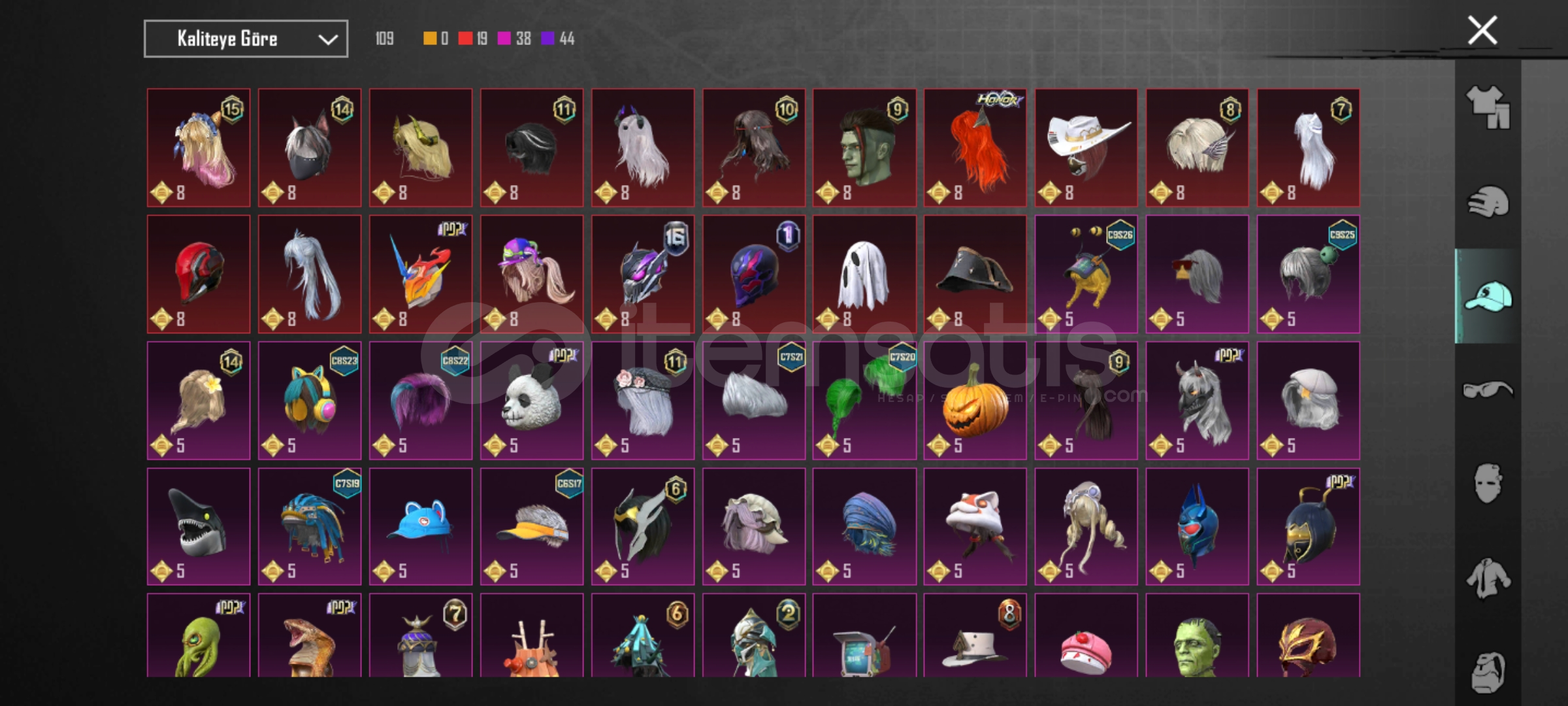Select the green Frankenstein mask item
The width and height of the screenshot is (1568, 706).
[1197, 635]
